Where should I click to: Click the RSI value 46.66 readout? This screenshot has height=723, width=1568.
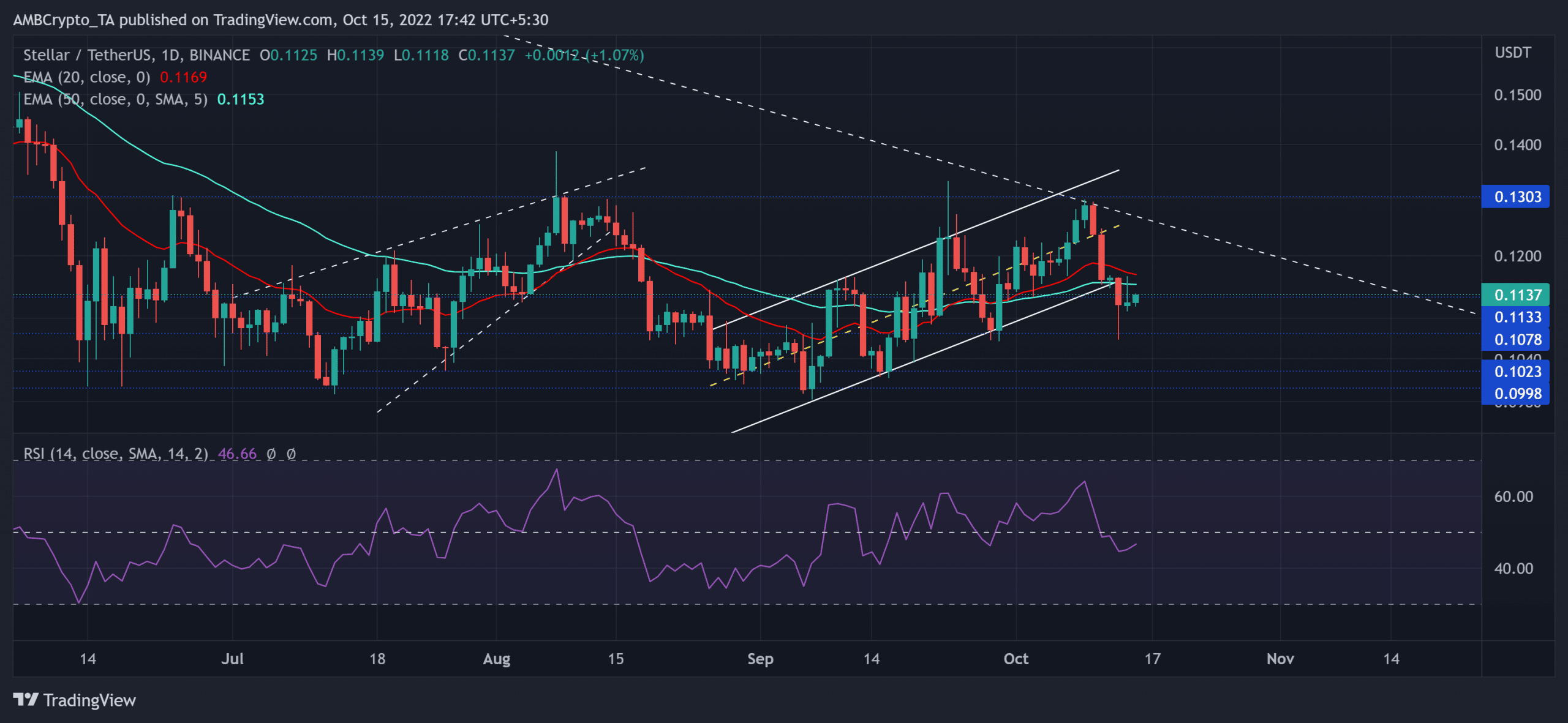[237, 454]
